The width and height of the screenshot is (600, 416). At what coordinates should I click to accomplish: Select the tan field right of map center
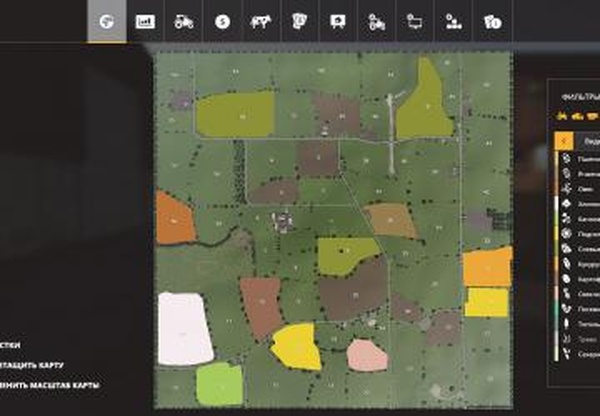(391, 220)
